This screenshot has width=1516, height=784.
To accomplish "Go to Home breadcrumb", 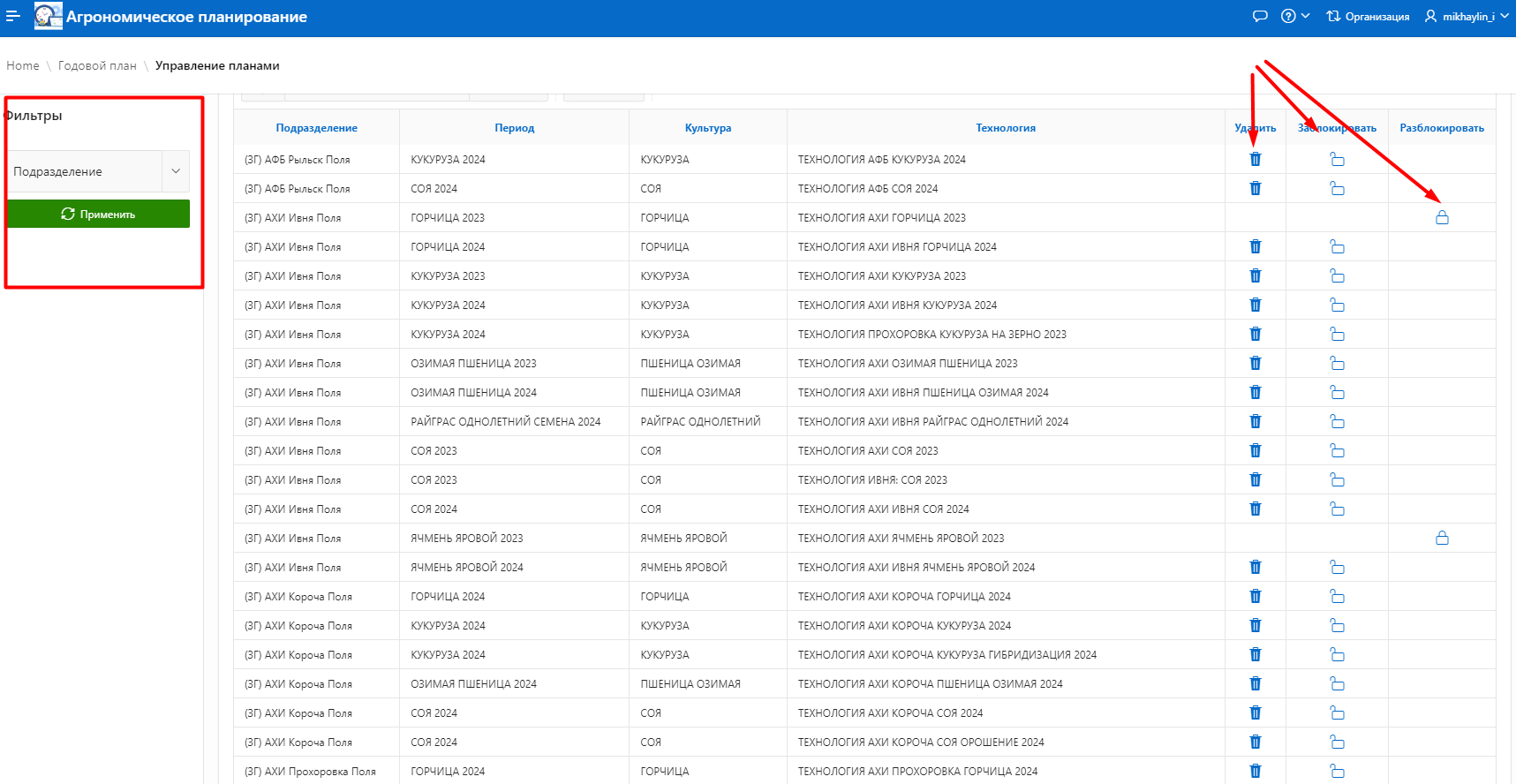I will (23, 65).
